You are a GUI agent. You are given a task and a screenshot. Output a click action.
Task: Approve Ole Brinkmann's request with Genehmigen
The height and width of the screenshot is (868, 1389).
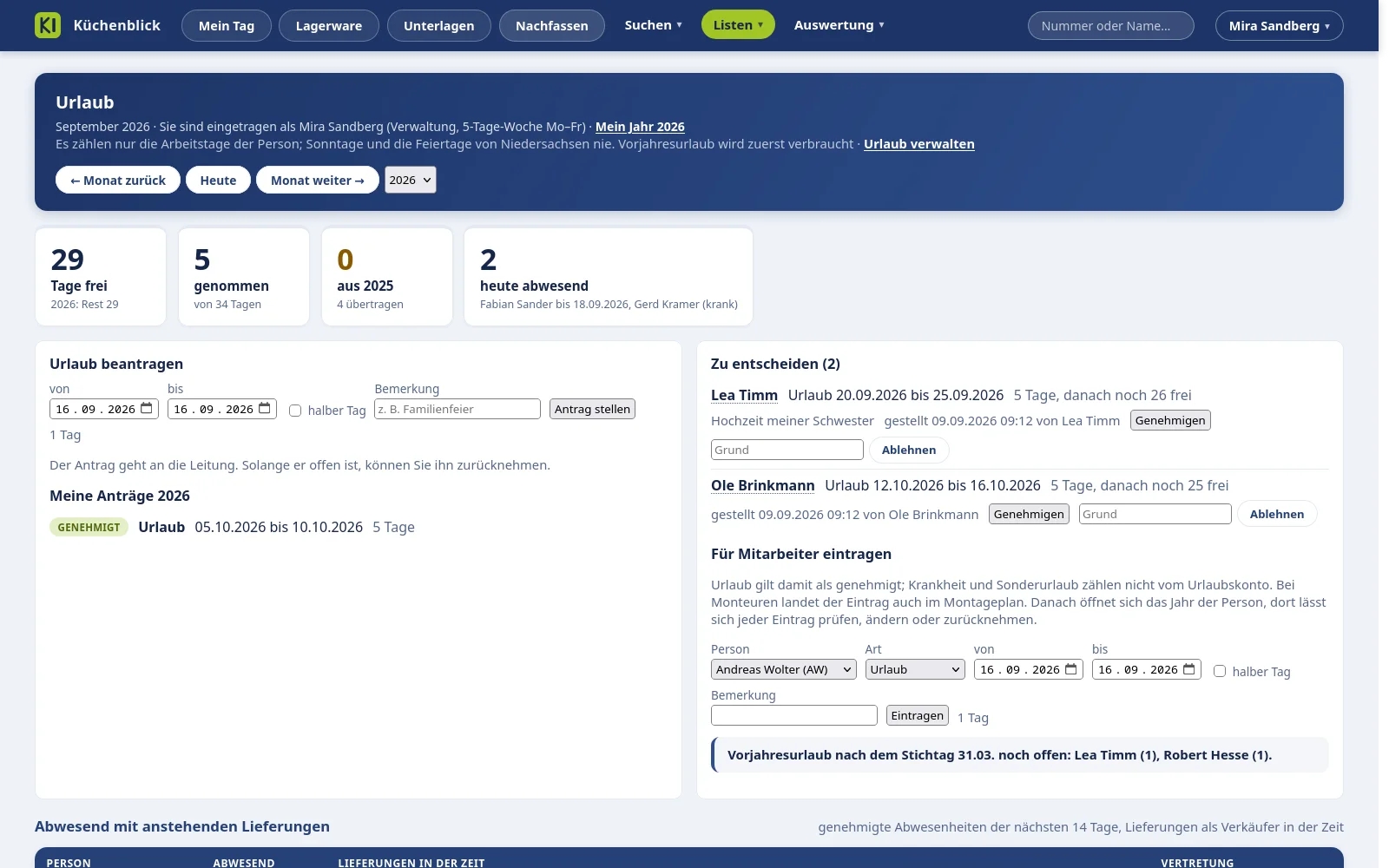coord(1029,514)
